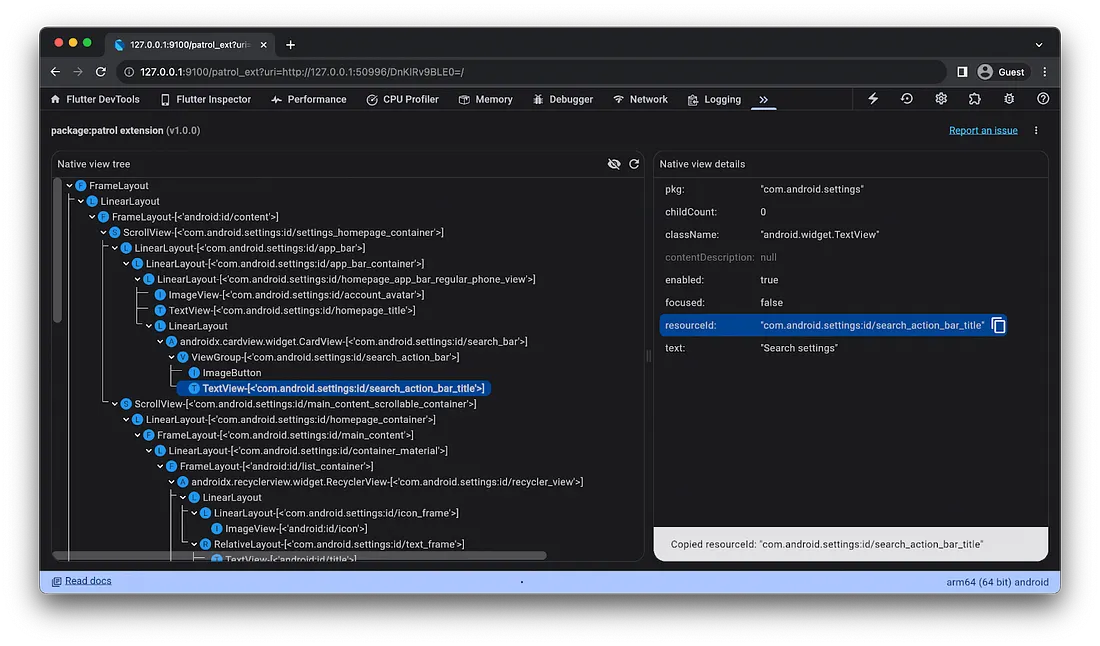Open the Performance tab
Screen dimensions: 1100x646
tap(309, 100)
